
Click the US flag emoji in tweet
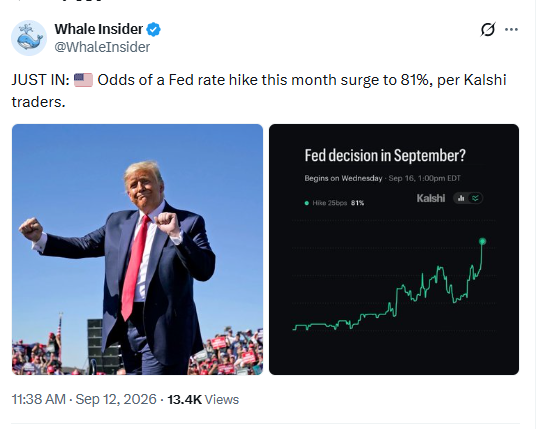pos(83,80)
